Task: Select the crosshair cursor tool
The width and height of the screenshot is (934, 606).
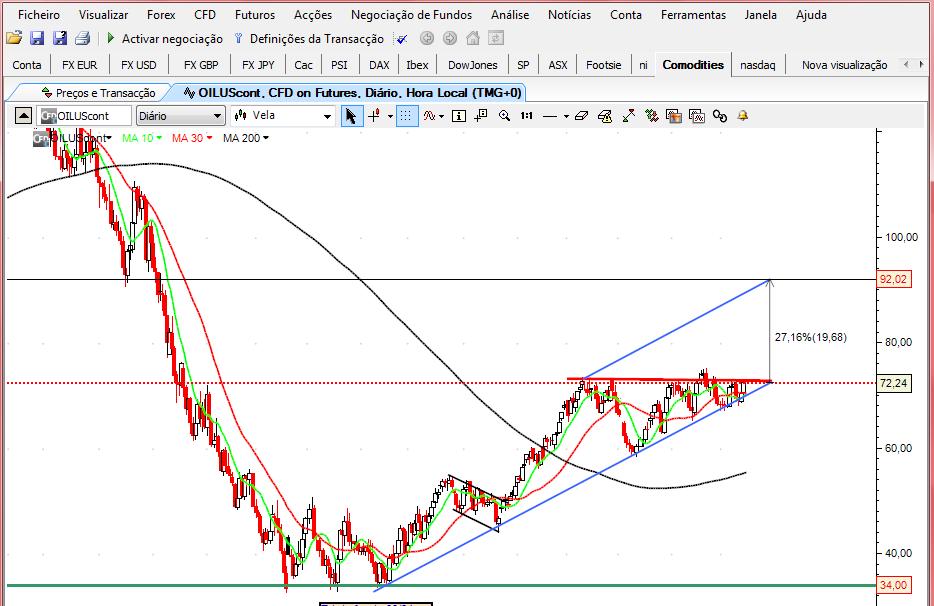Action: coord(374,116)
